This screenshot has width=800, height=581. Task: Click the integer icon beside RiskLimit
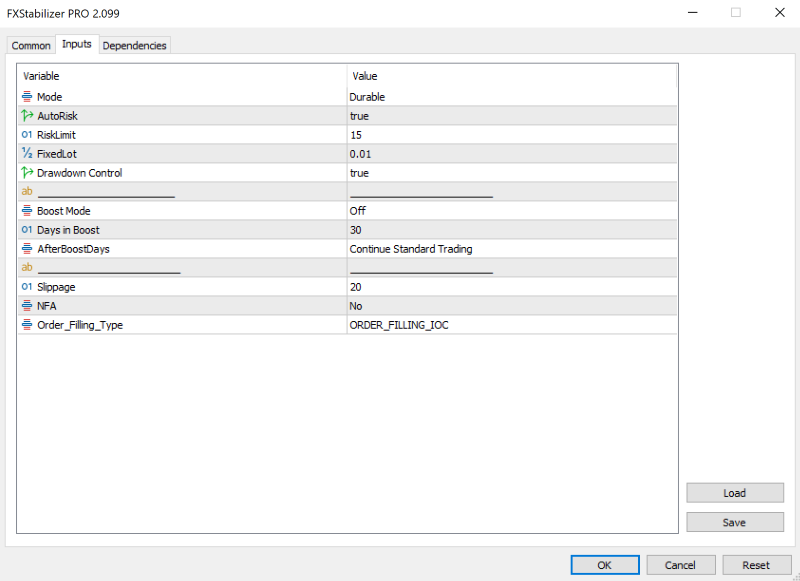tap(27, 135)
